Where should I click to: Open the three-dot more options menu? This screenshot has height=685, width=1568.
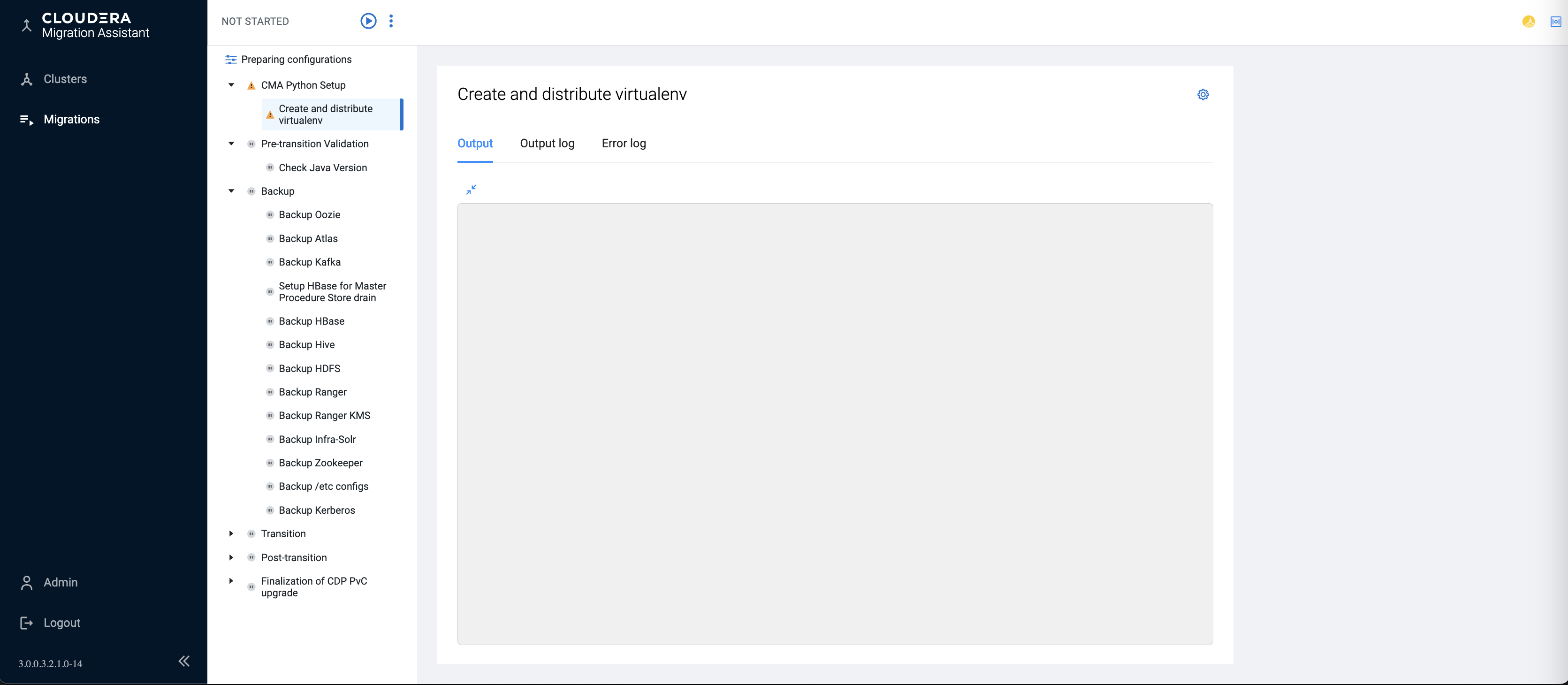click(391, 21)
